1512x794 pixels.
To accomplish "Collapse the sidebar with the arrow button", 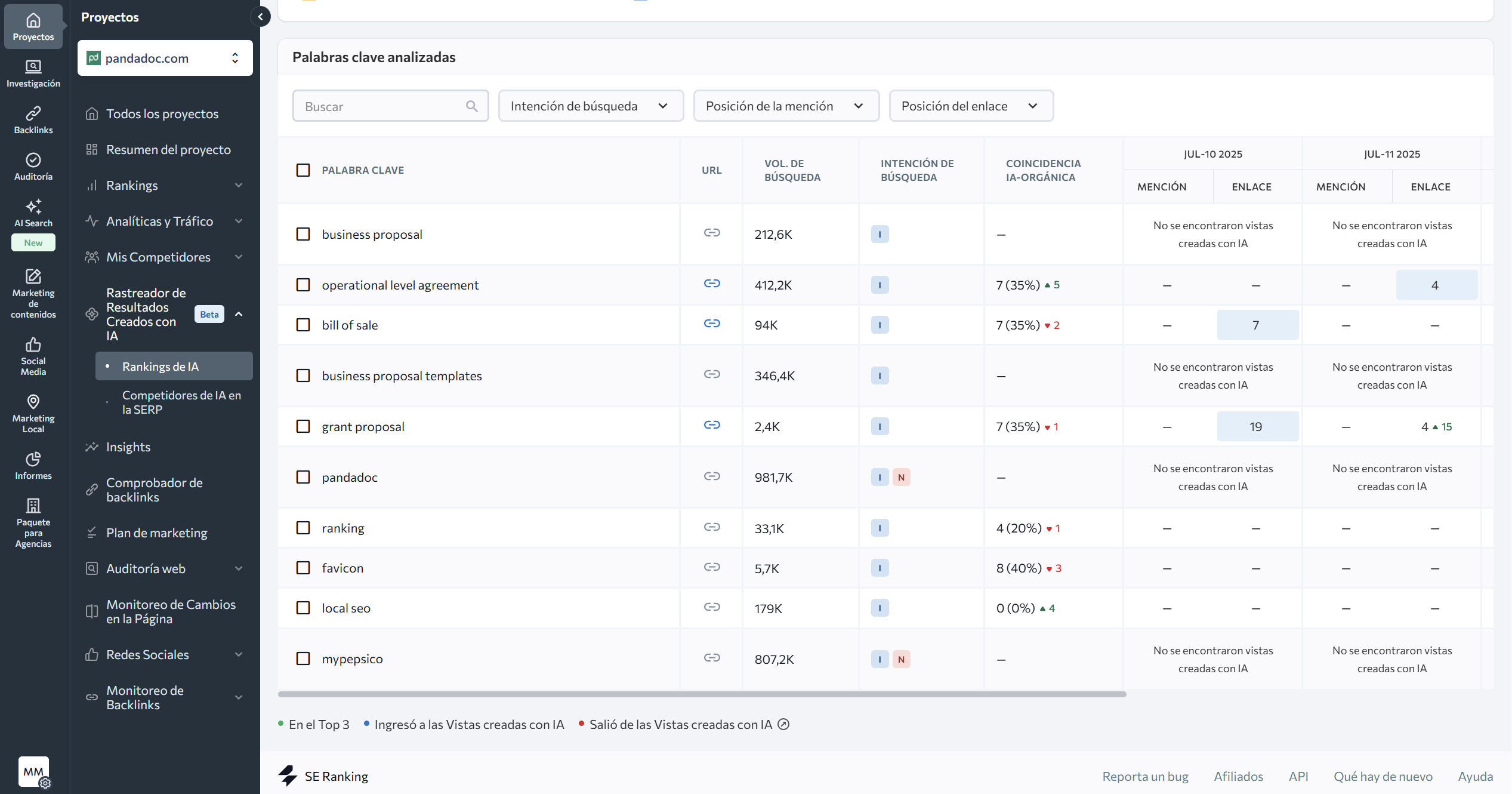I will [x=261, y=17].
